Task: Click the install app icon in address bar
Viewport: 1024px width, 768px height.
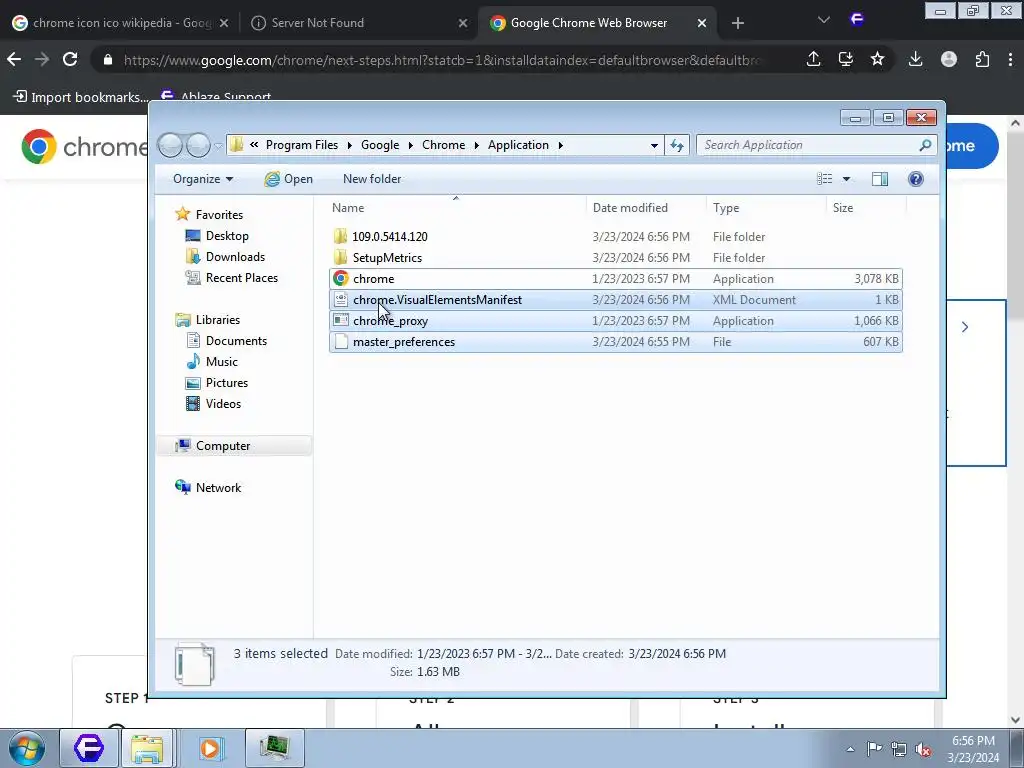Action: 845,59
